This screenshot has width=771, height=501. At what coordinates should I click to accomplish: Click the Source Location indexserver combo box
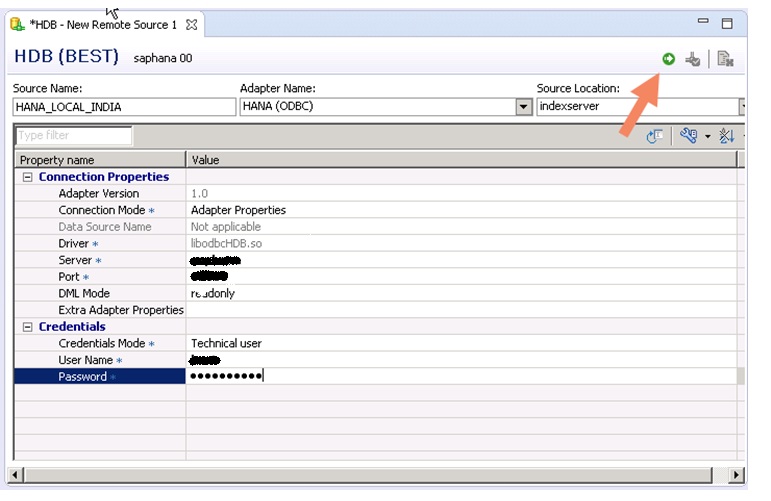pyautogui.click(x=641, y=107)
